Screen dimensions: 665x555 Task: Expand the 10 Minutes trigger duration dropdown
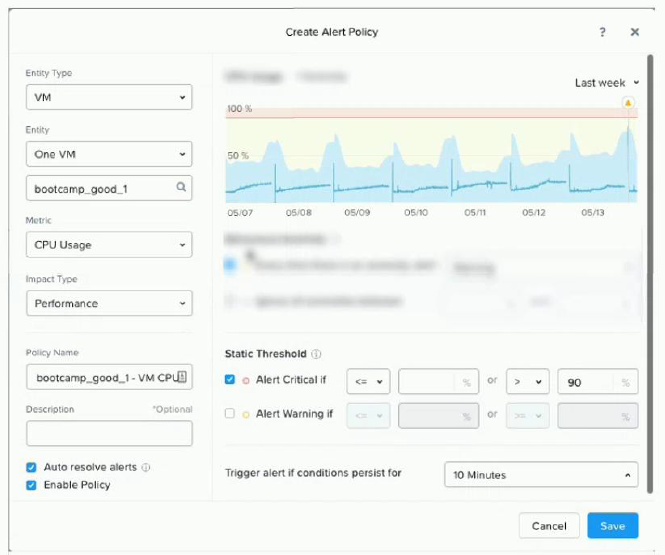tap(540, 475)
